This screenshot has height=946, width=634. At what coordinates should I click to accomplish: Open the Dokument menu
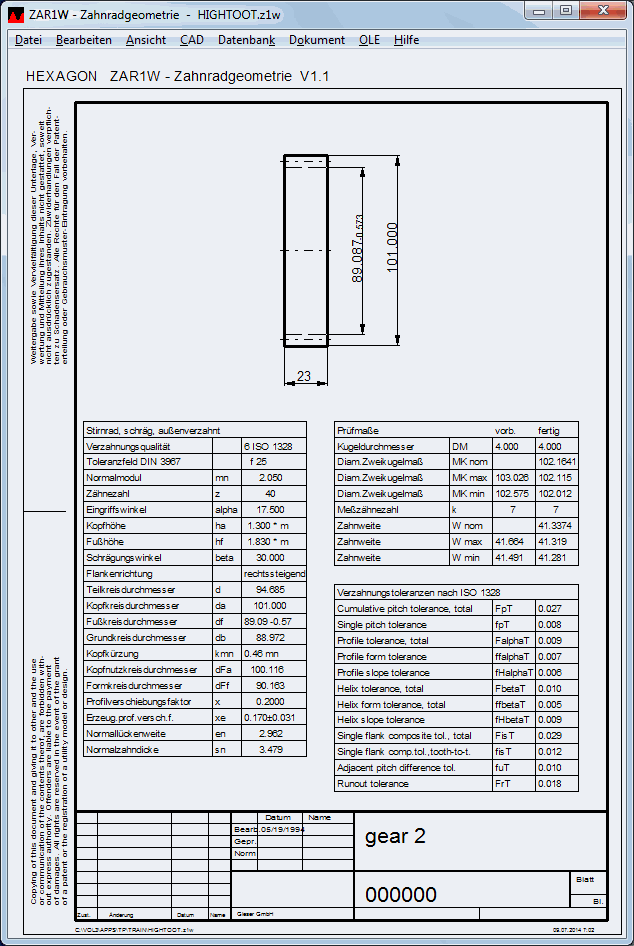point(317,40)
